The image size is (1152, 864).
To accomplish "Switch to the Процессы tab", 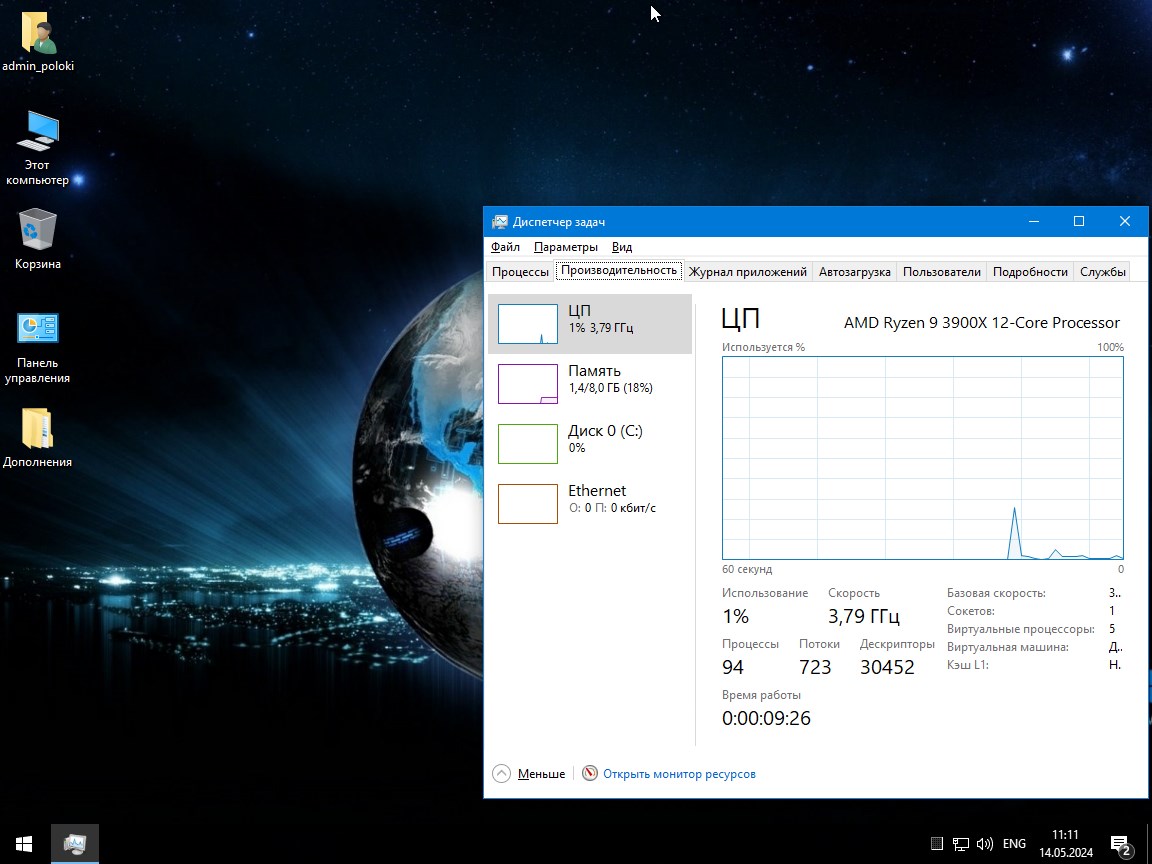I will point(520,271).
